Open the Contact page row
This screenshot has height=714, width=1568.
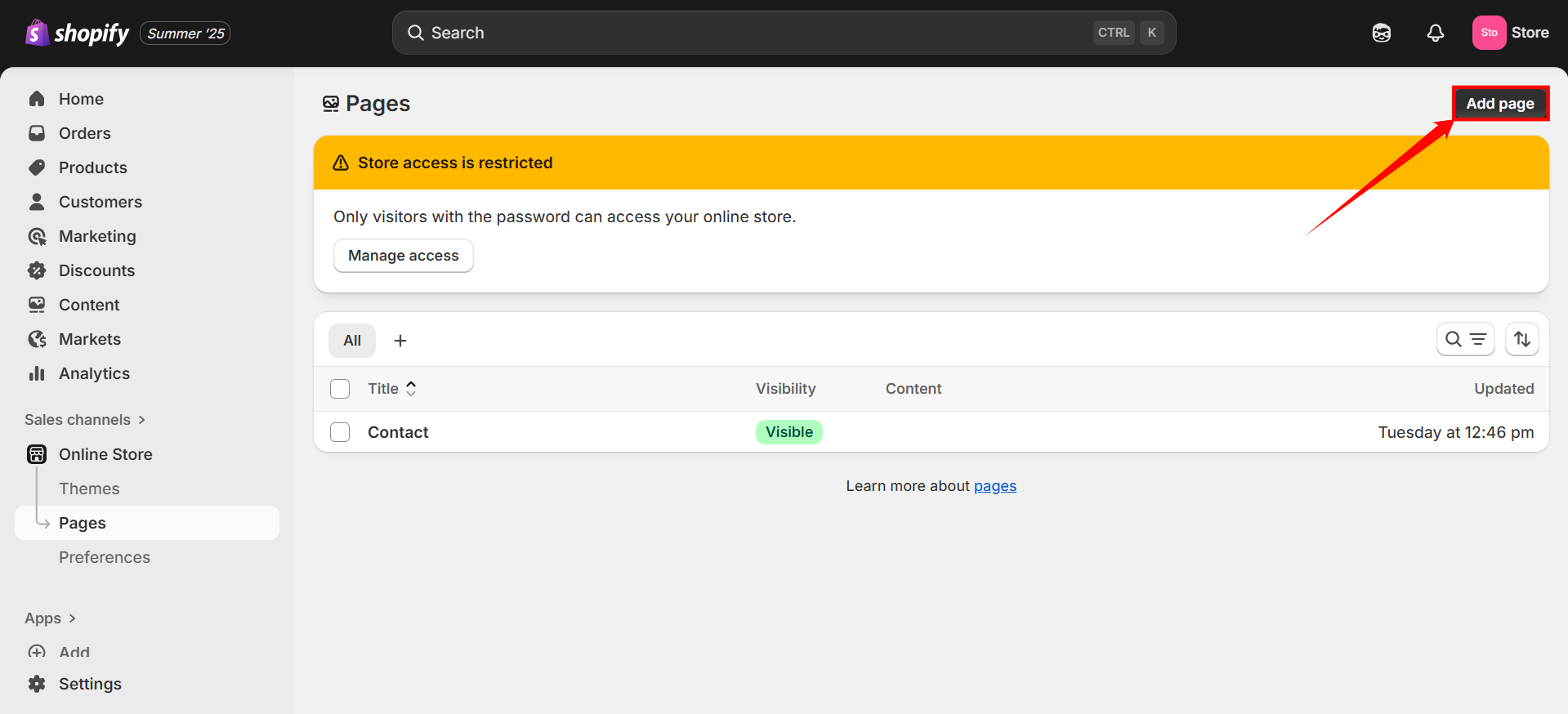(931, 432)
